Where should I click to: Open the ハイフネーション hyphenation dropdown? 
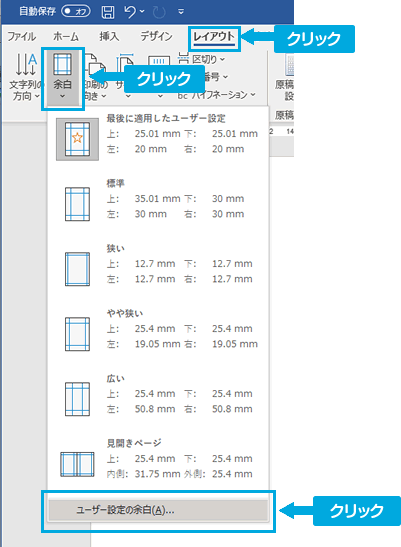(216, 95)
